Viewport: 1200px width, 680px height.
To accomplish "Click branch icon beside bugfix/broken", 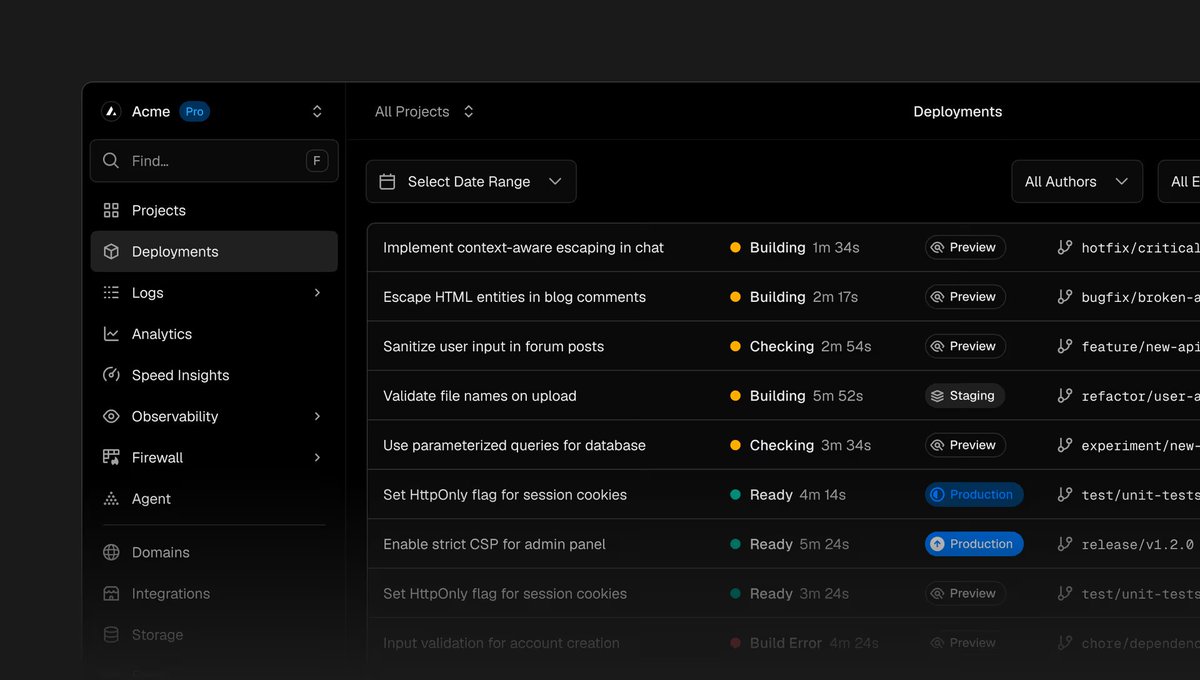I will coord(1065,297).
